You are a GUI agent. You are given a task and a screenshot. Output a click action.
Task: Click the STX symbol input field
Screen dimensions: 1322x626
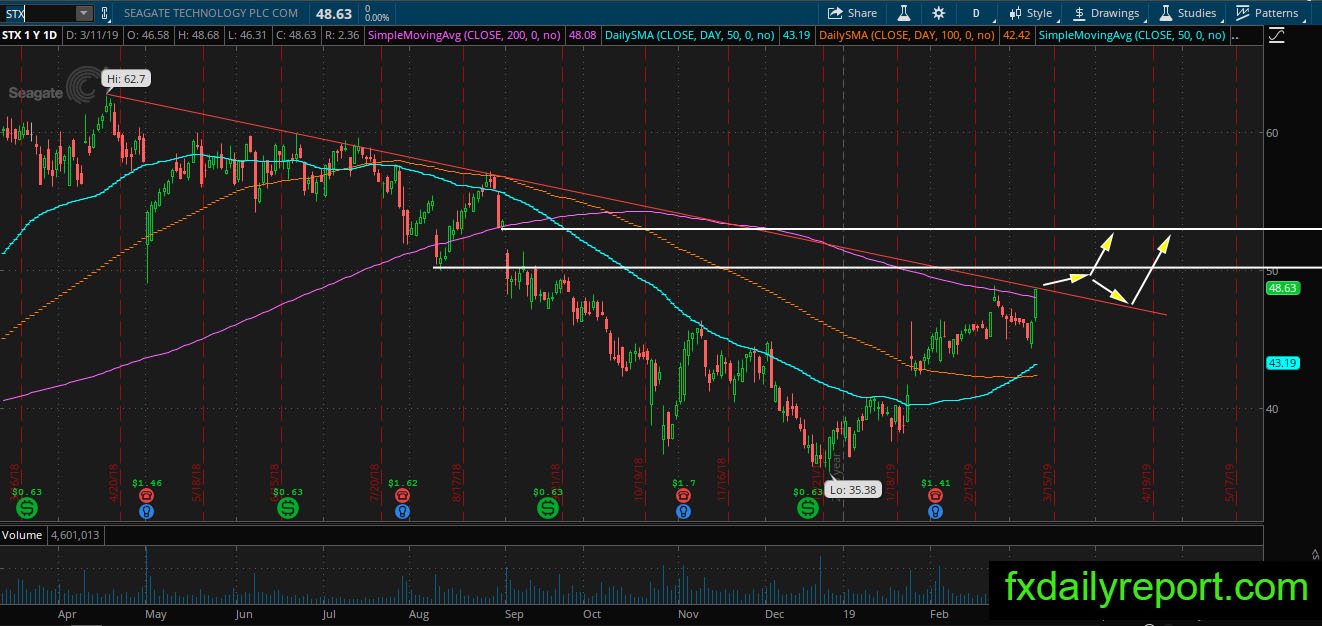[37, 13]
